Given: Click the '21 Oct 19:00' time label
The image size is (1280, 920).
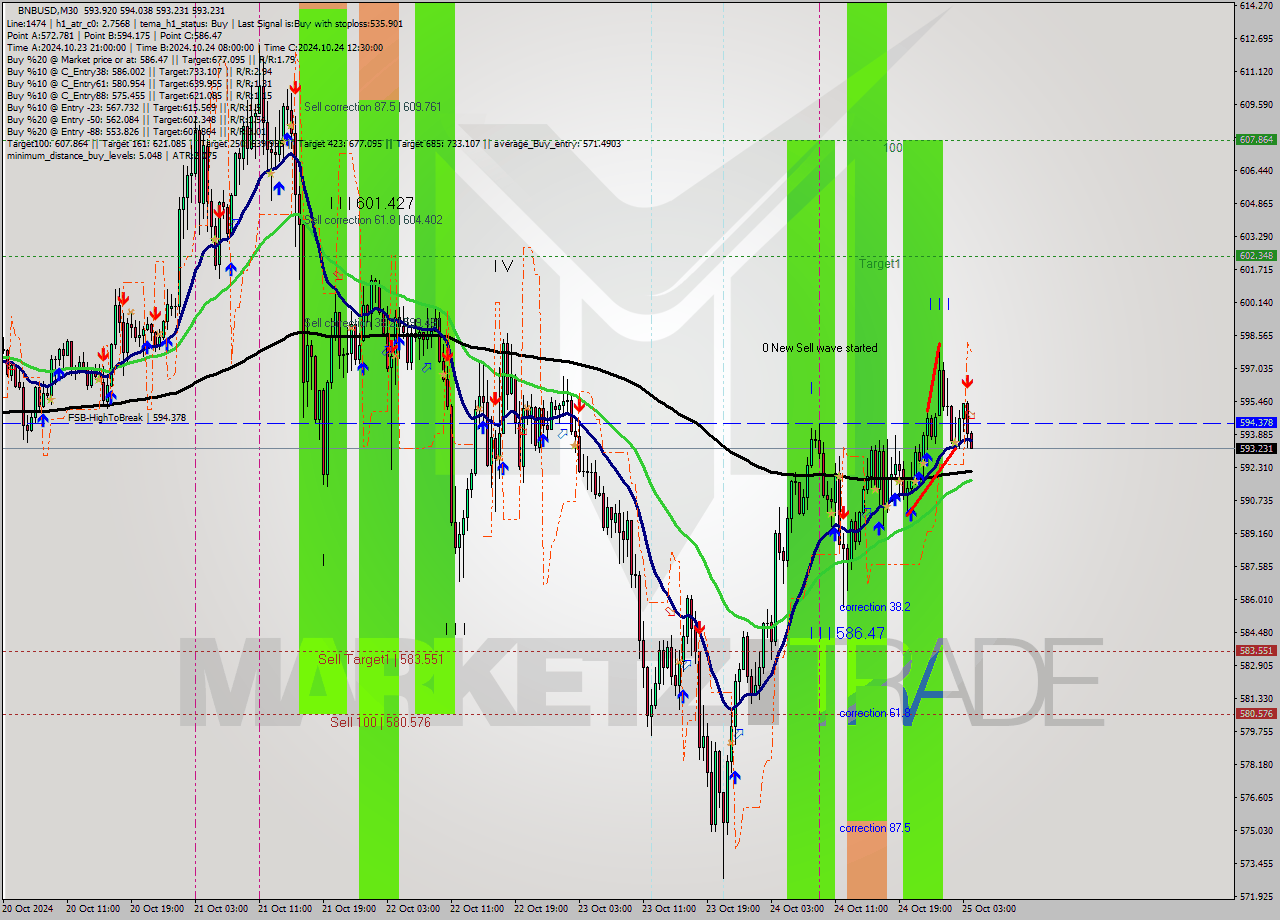Looking at the screenshot, I should coord(347,909).
